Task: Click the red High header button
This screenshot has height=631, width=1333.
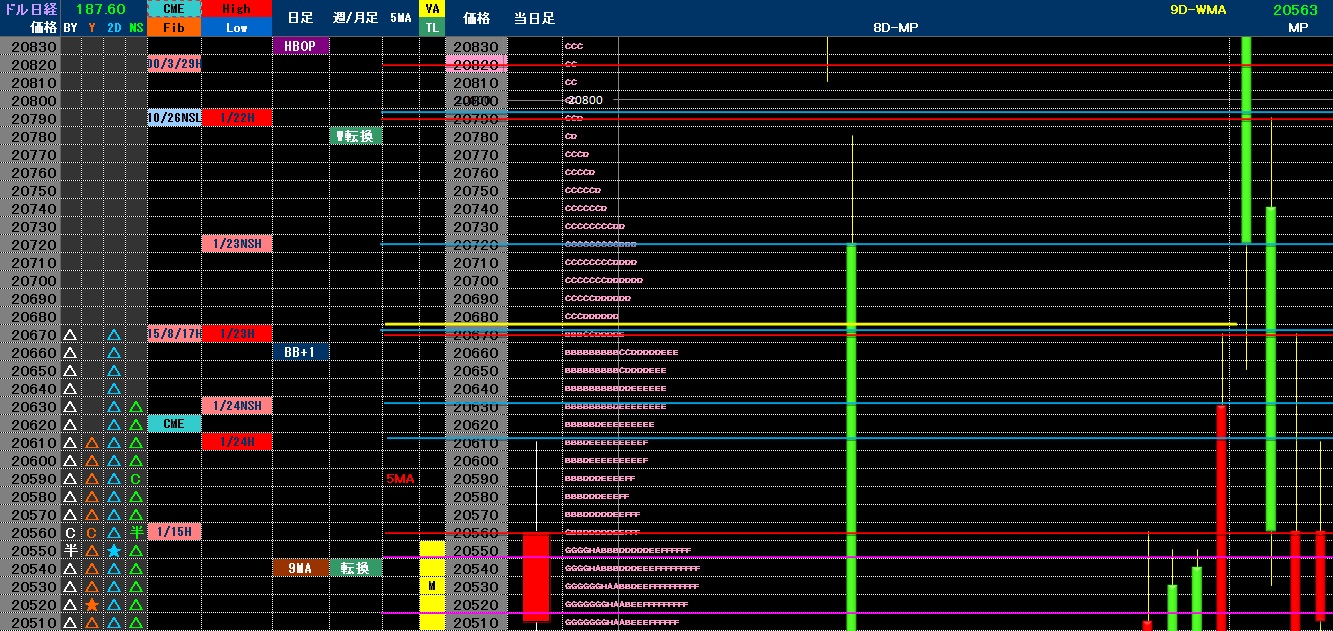Action: (237, 8)
